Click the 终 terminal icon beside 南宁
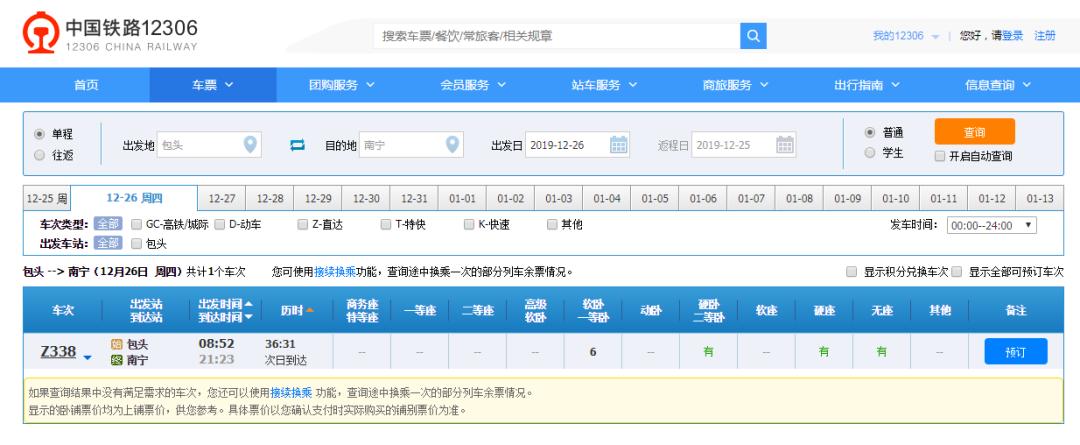The width and height of the screenshot is (1080, 445). (x=116, y=360)
